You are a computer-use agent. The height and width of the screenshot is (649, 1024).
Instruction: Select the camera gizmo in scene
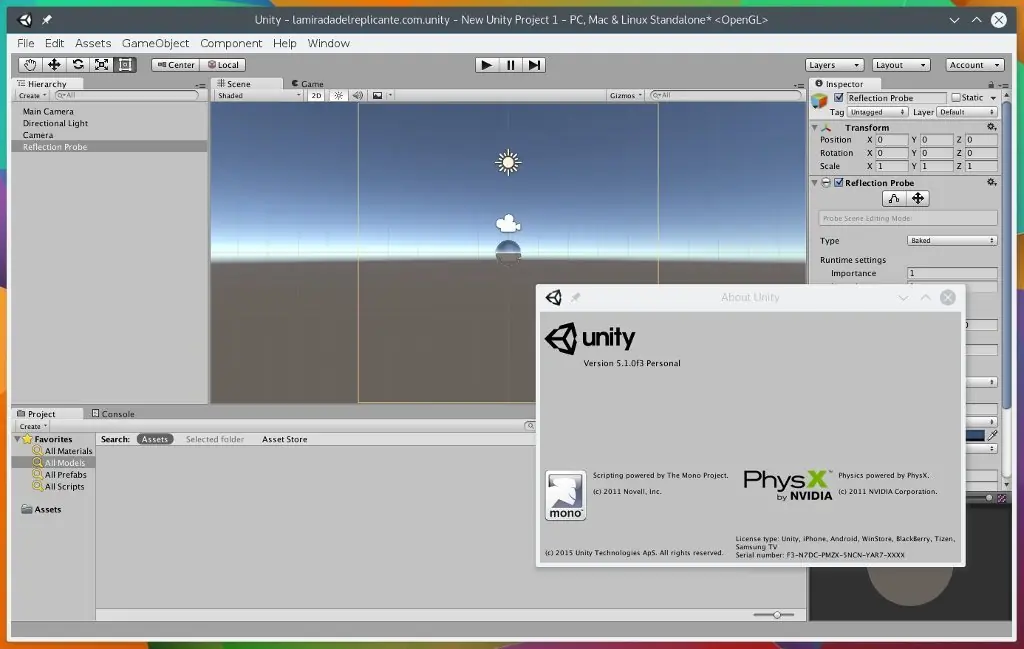tap(508, 224)
